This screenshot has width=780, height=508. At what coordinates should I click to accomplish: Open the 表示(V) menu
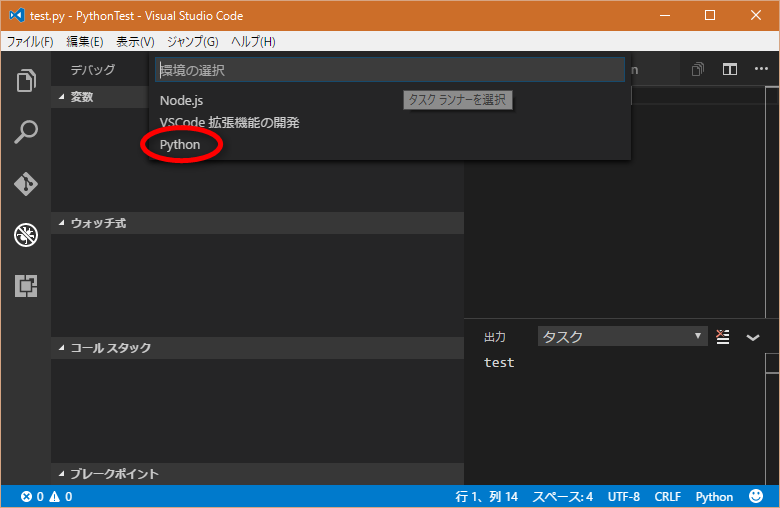point(135,42)
